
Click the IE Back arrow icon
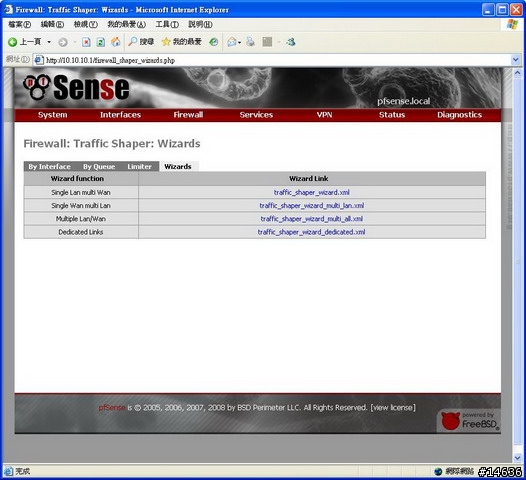click(x=13, y=42)
